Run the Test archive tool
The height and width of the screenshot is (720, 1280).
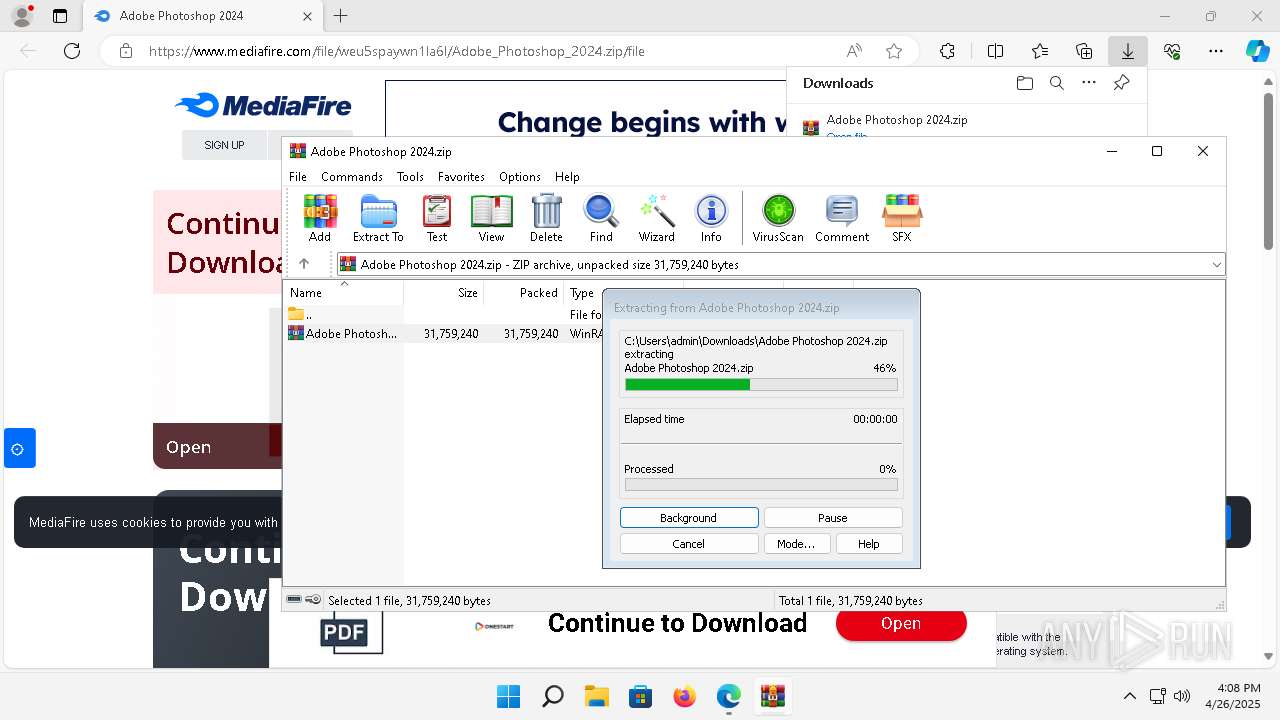tap(437, 218)
